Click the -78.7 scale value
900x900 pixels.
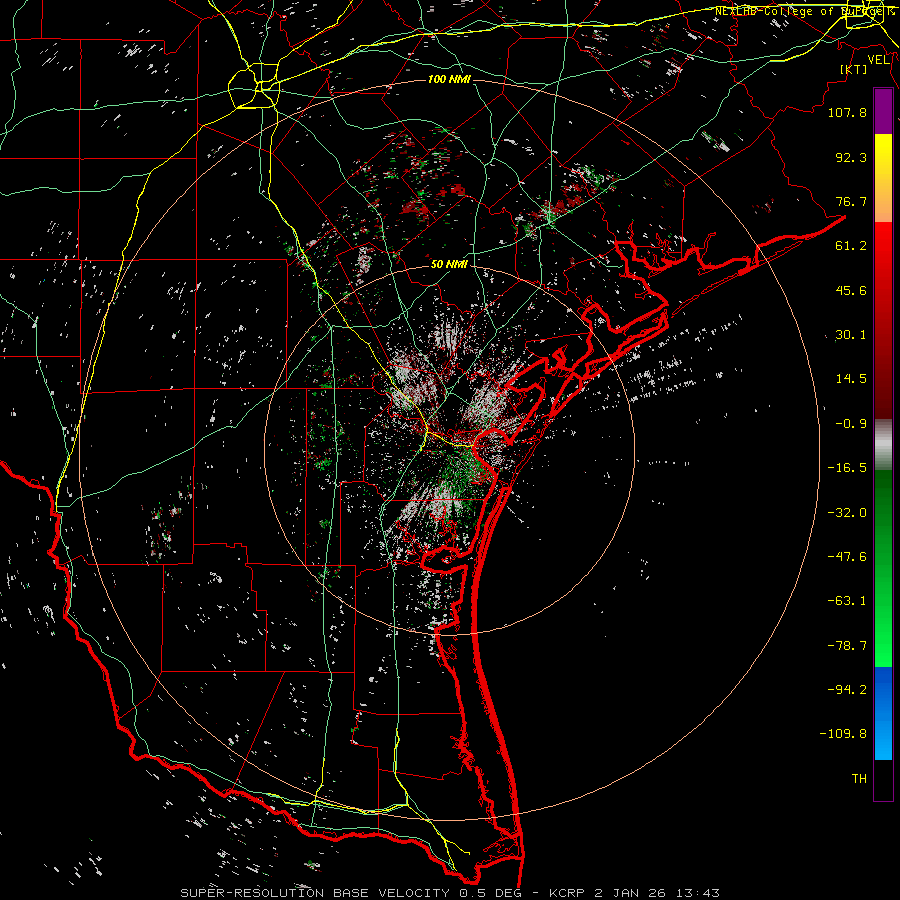click(x=847, y=646)
